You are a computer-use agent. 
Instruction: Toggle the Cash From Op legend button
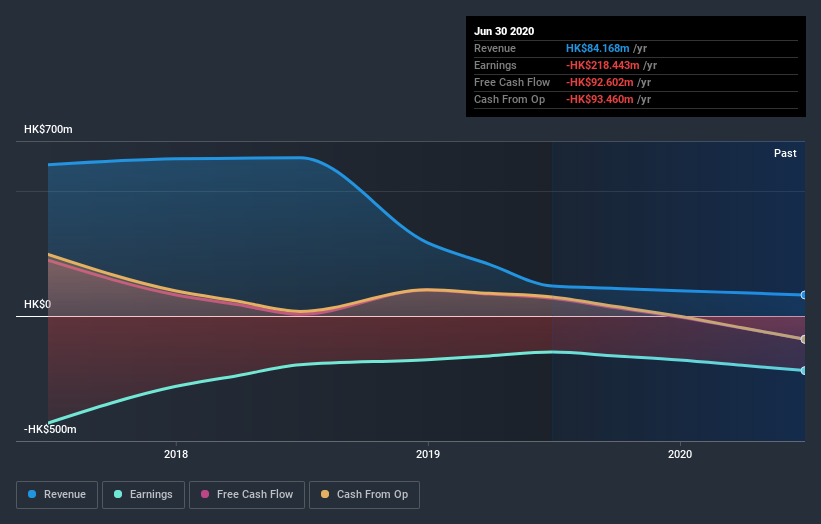click(x=364, y=495)
